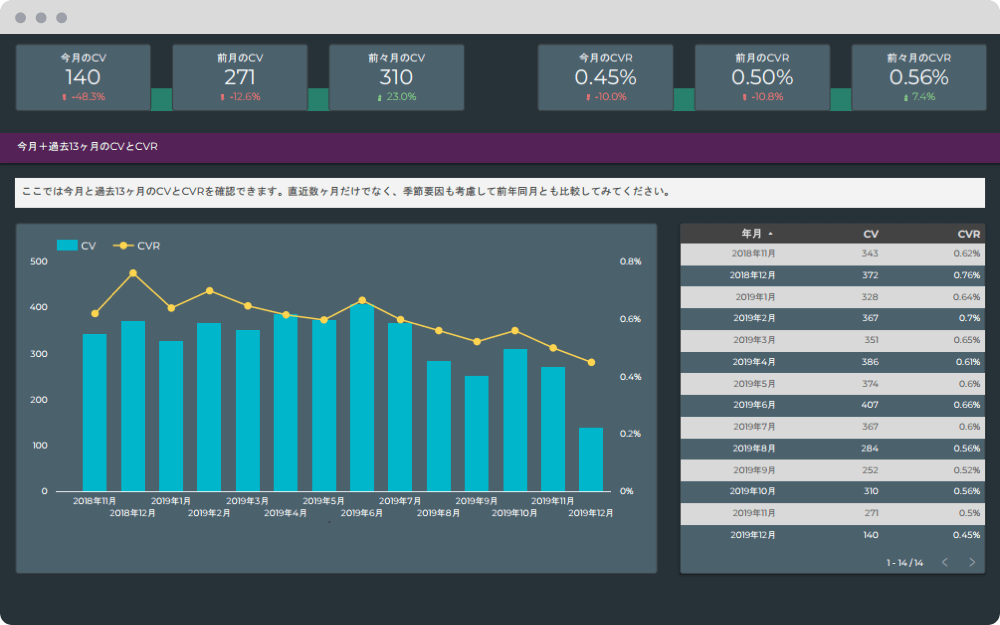Click red down arrow in 前月のCVR card
This screenshot has width=1000, height=625.
click(x=744, y=97)
